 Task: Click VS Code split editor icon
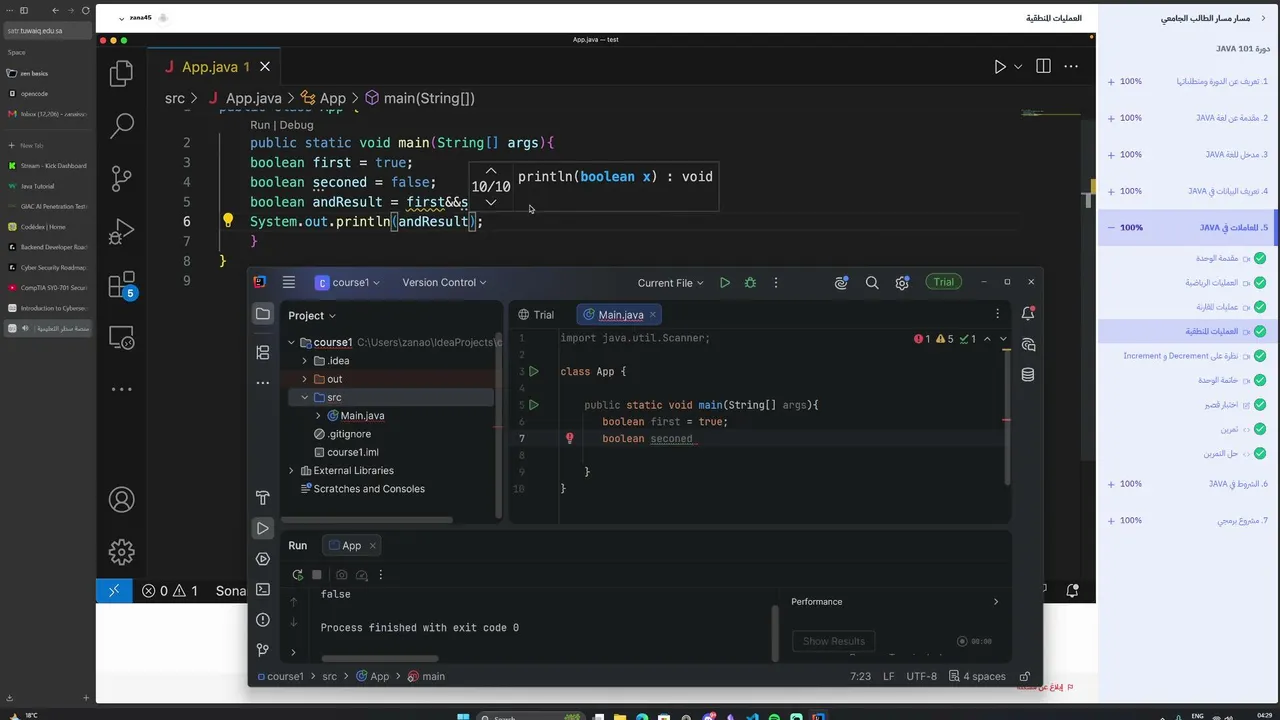1043,67
